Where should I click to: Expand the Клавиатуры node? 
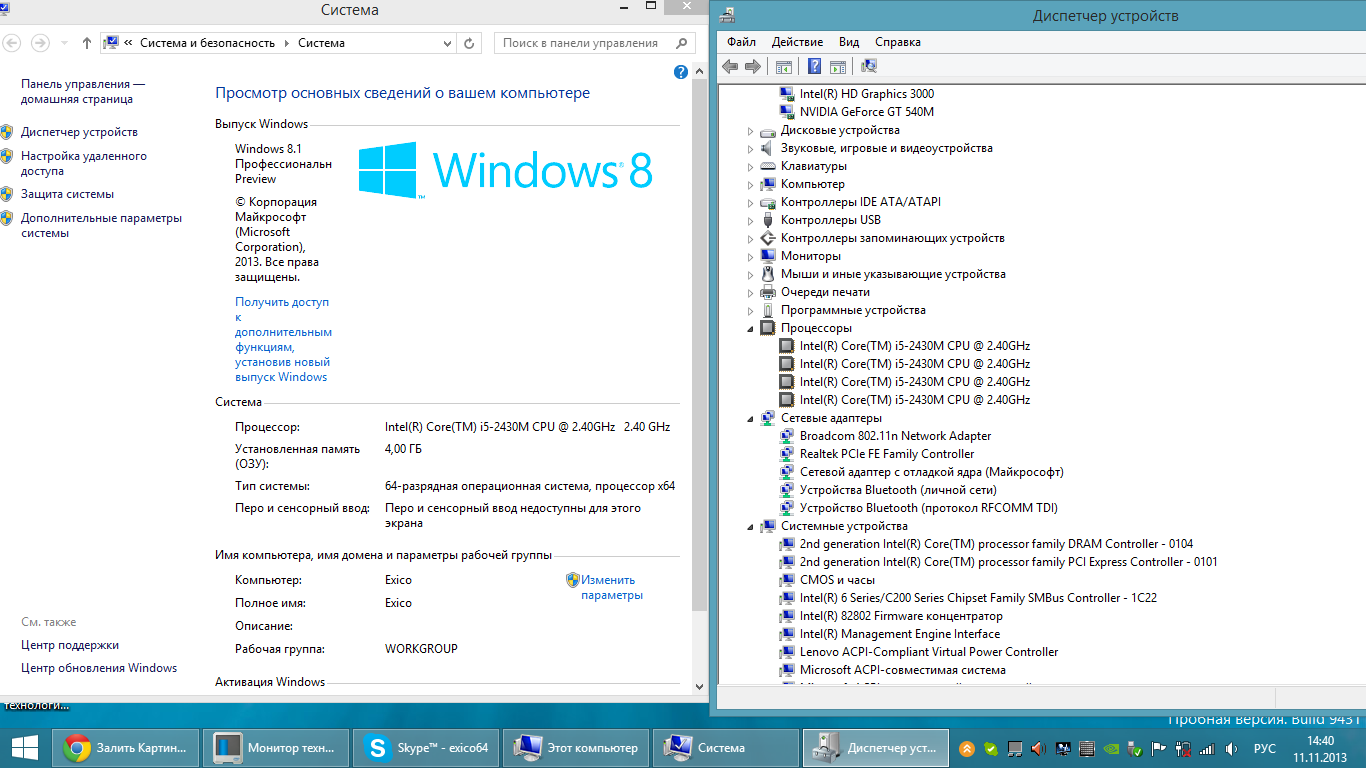click(x=751, y=167)
